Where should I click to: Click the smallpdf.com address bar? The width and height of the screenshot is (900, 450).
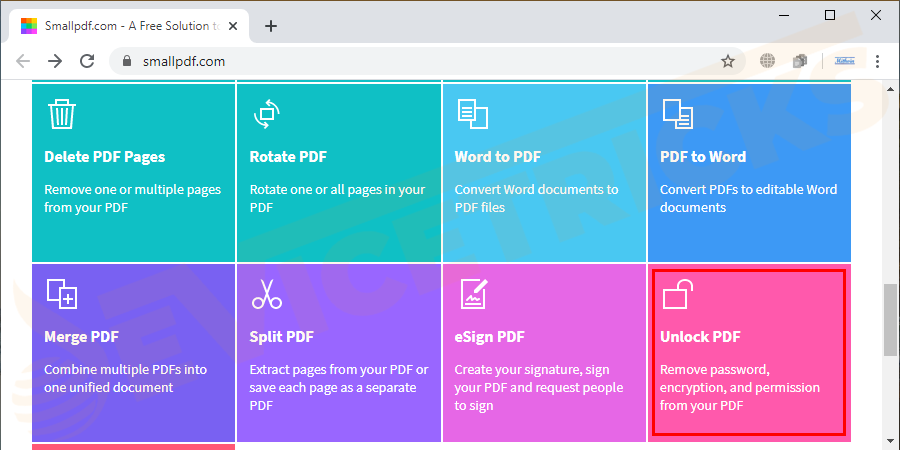400,61
